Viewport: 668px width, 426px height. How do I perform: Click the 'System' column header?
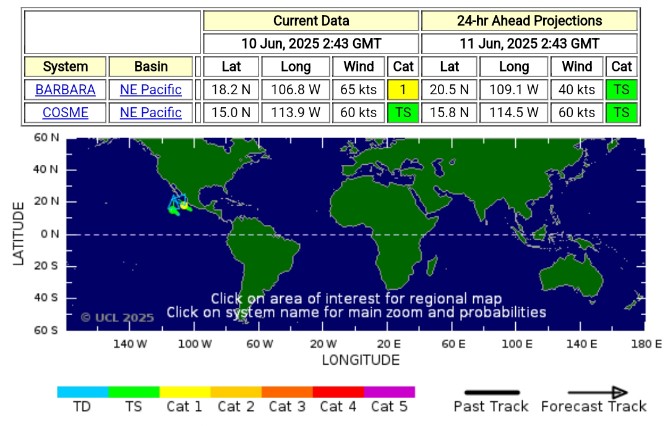[x=65, y=66]
